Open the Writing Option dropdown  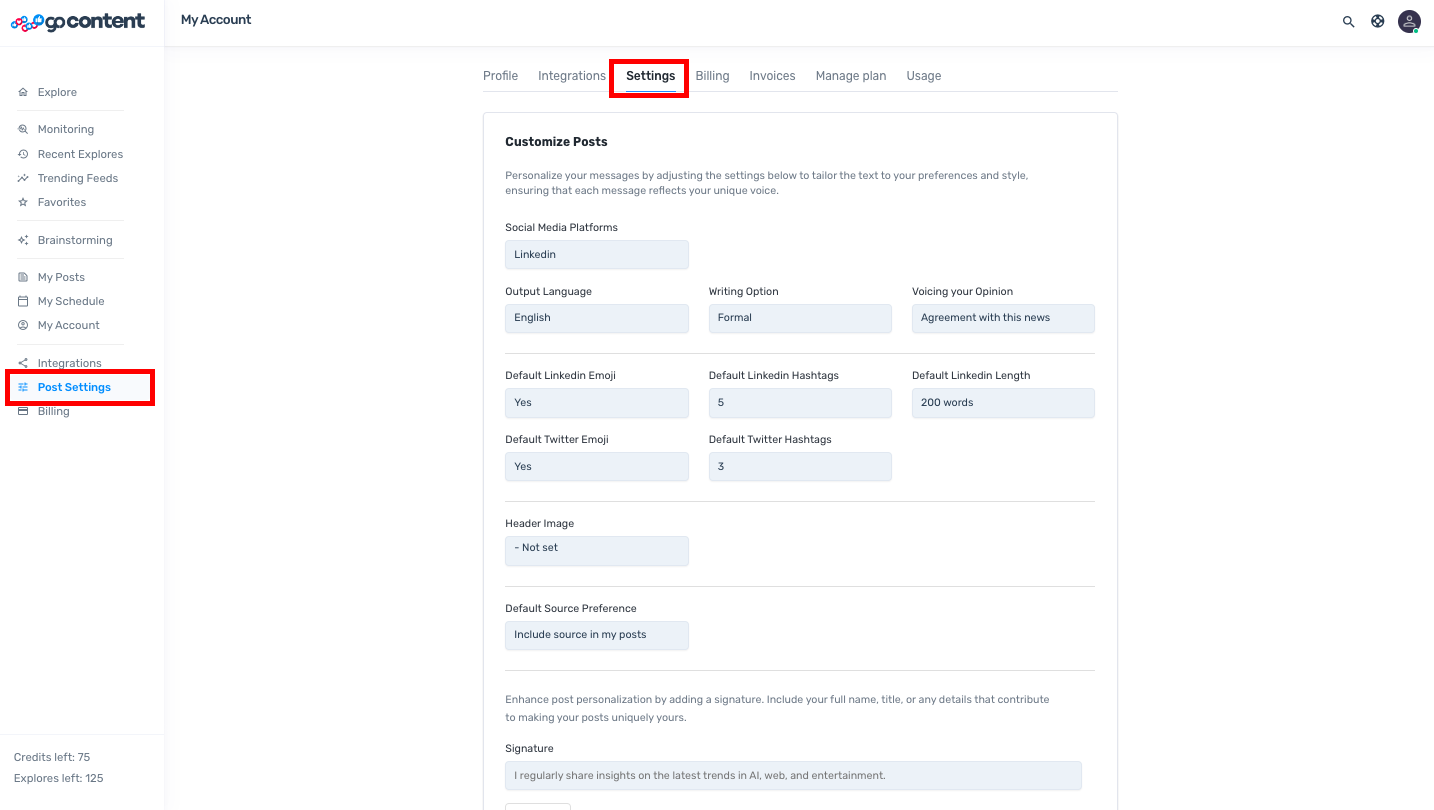coord(799,318)
